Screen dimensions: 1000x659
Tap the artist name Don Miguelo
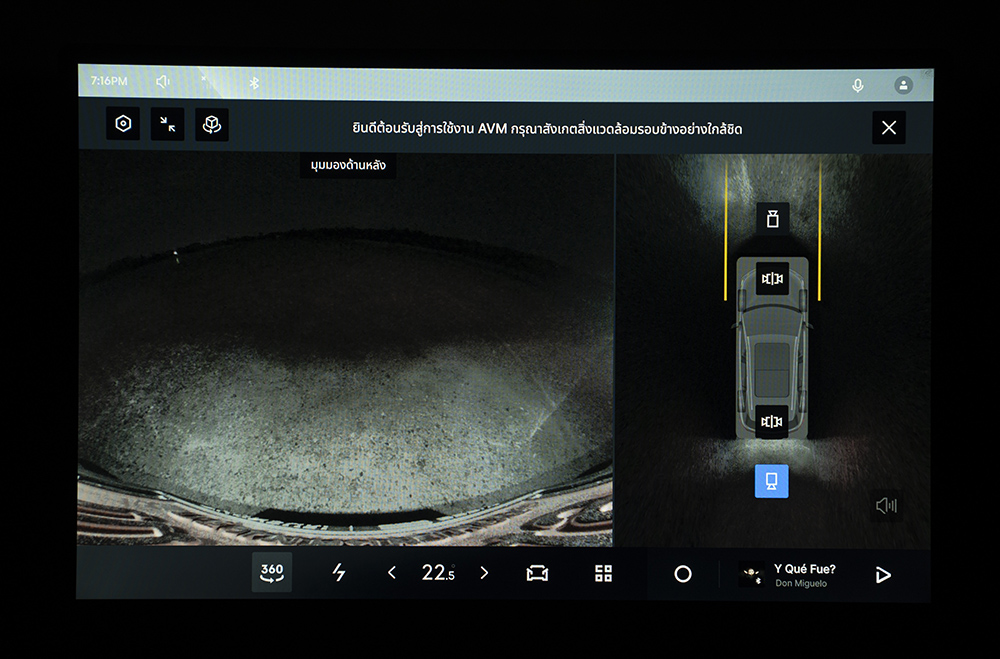point(801,584)
